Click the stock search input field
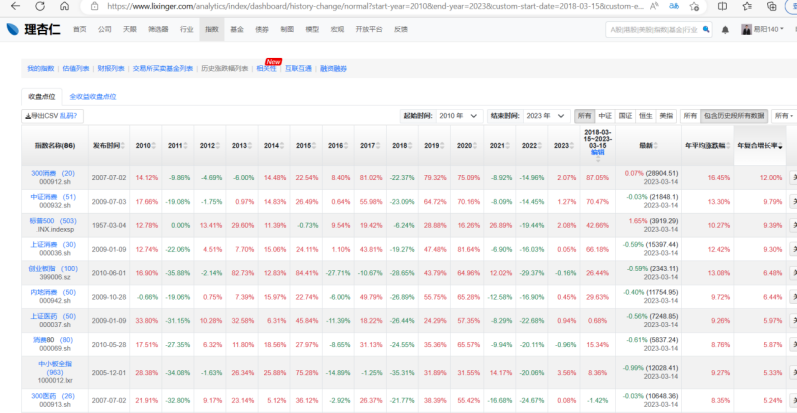This screenshot has height=413, width=797. click(654, 29)
